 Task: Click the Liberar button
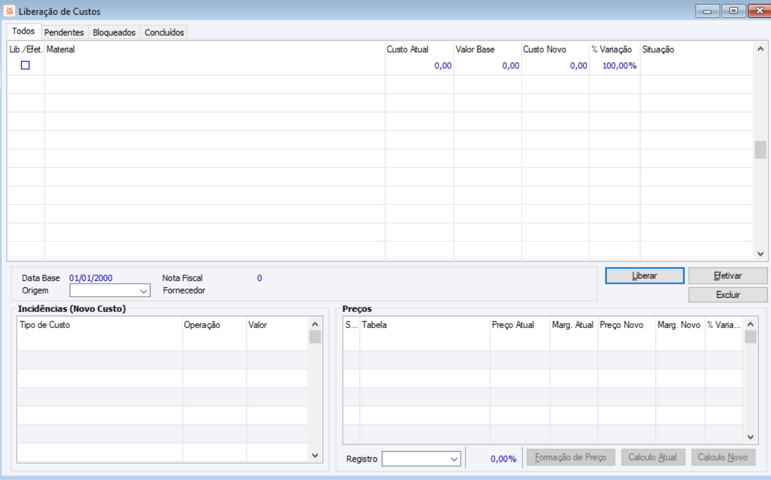pyautogui.click(x=644, y=276)
